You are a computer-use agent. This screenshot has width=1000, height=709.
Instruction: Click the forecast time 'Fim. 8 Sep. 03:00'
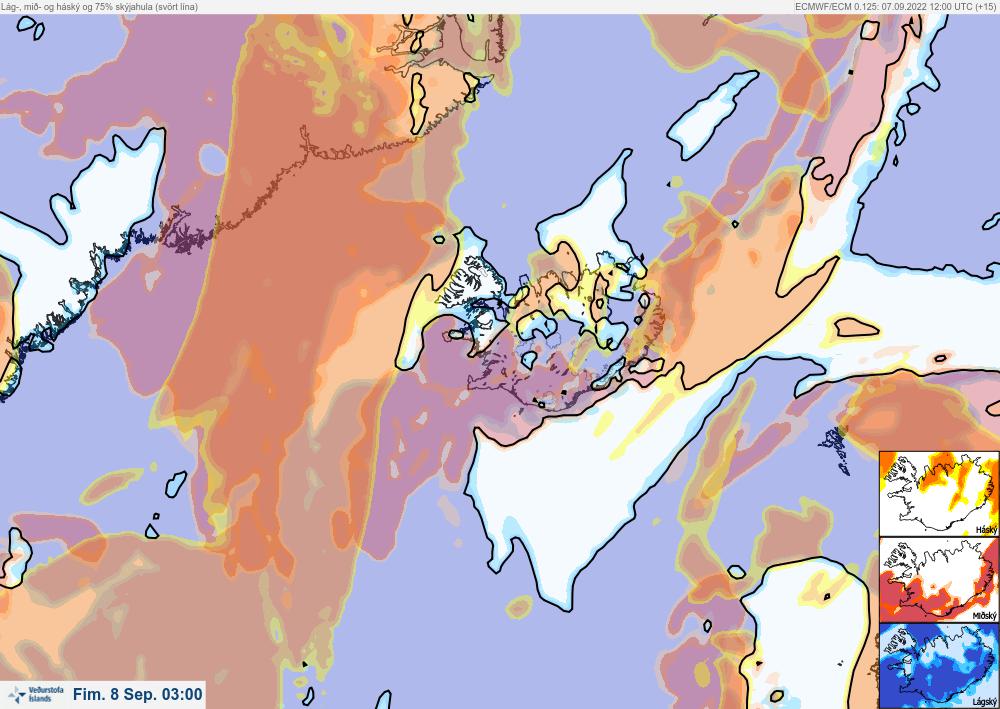[138, 694]
